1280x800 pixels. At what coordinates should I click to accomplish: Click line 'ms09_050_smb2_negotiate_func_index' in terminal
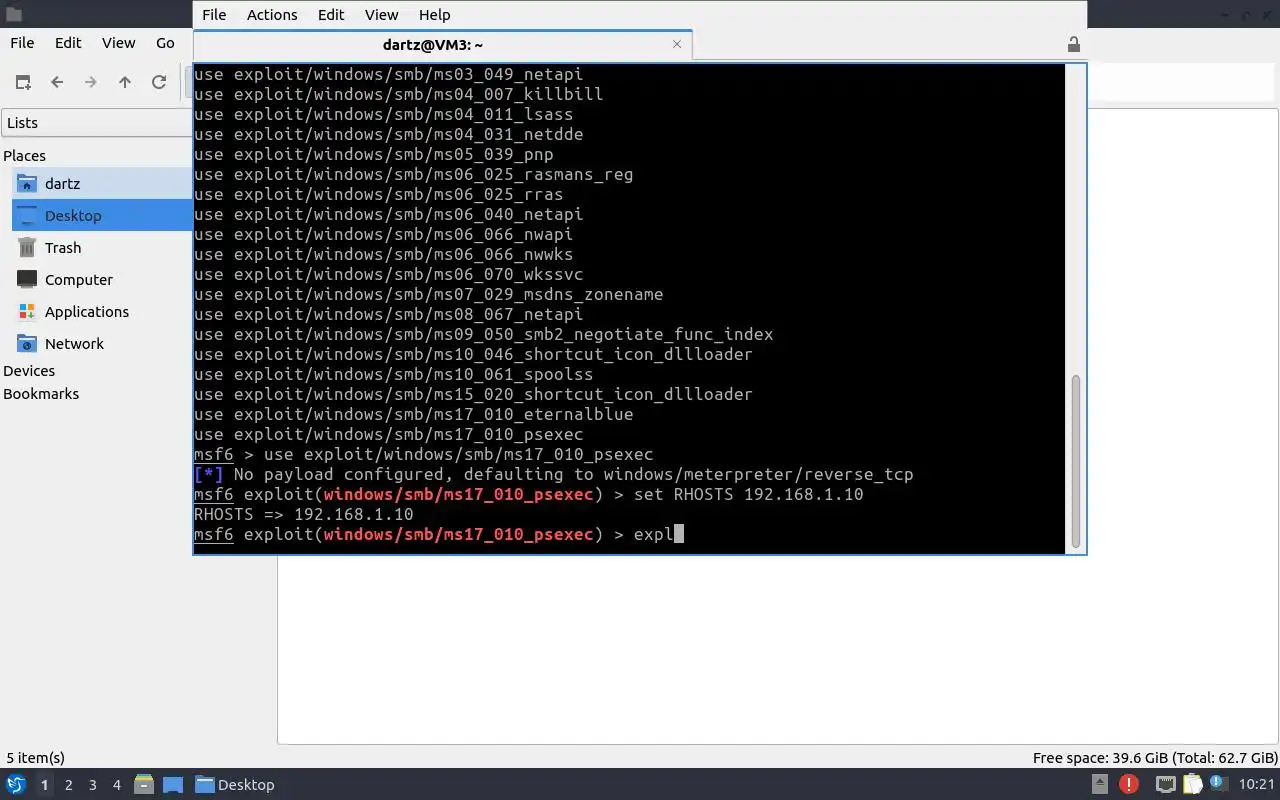[x=483, y=334]
